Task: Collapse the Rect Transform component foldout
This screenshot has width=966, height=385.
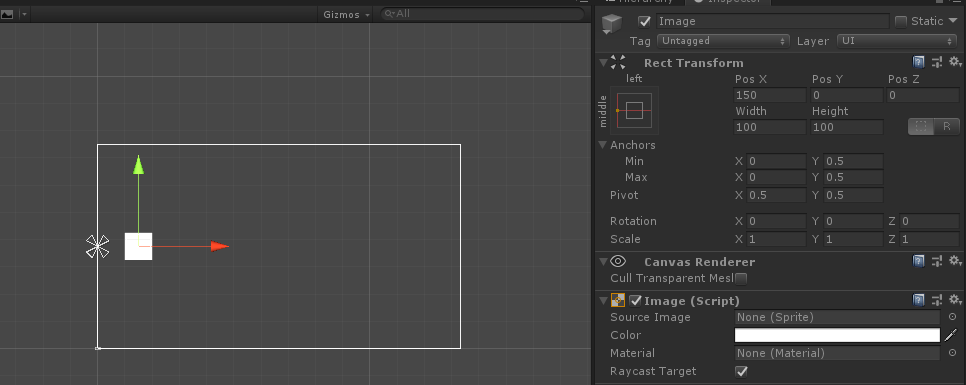Action: 602,63
